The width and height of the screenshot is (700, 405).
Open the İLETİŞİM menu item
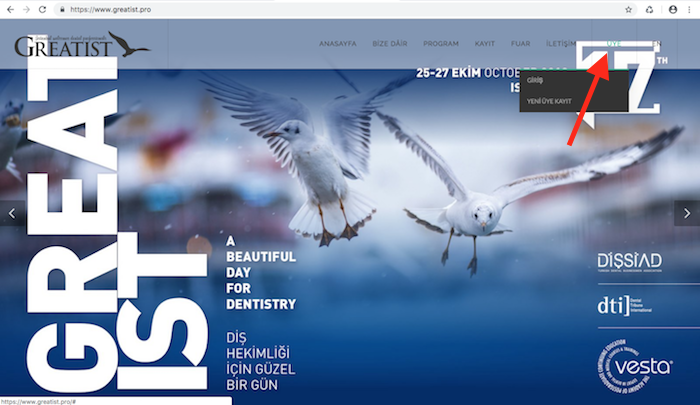click(x=561, y=44)
